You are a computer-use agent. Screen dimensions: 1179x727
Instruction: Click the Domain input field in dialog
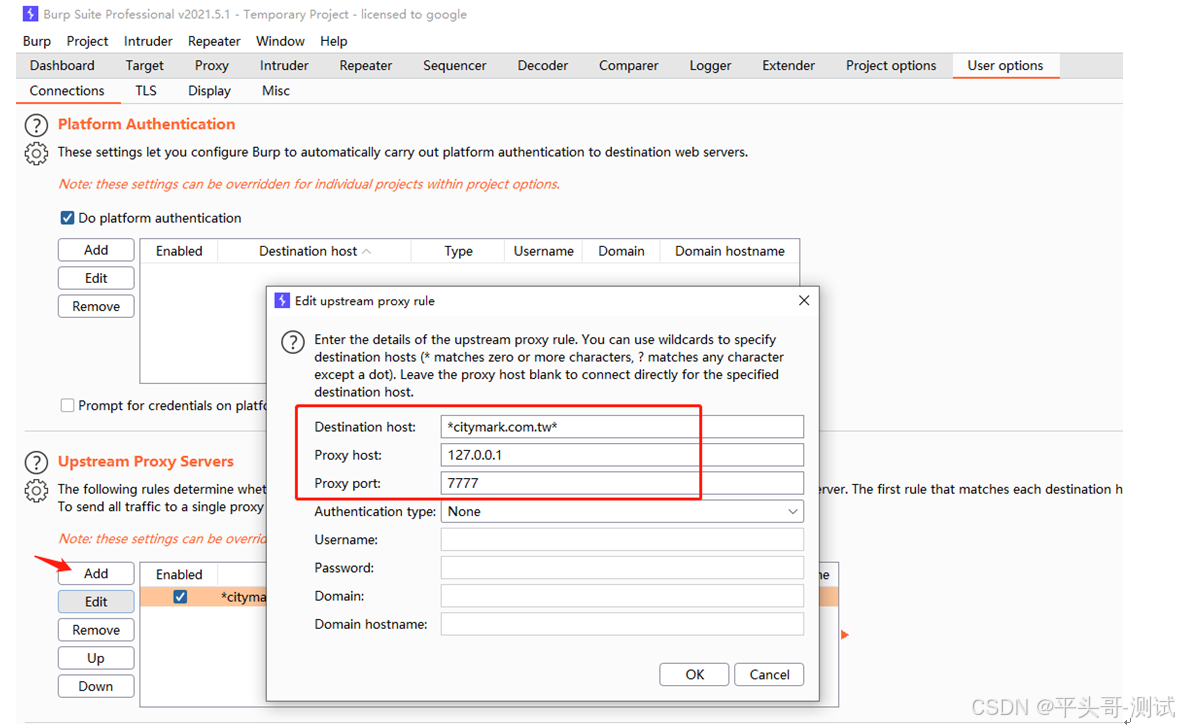(622, 596)
